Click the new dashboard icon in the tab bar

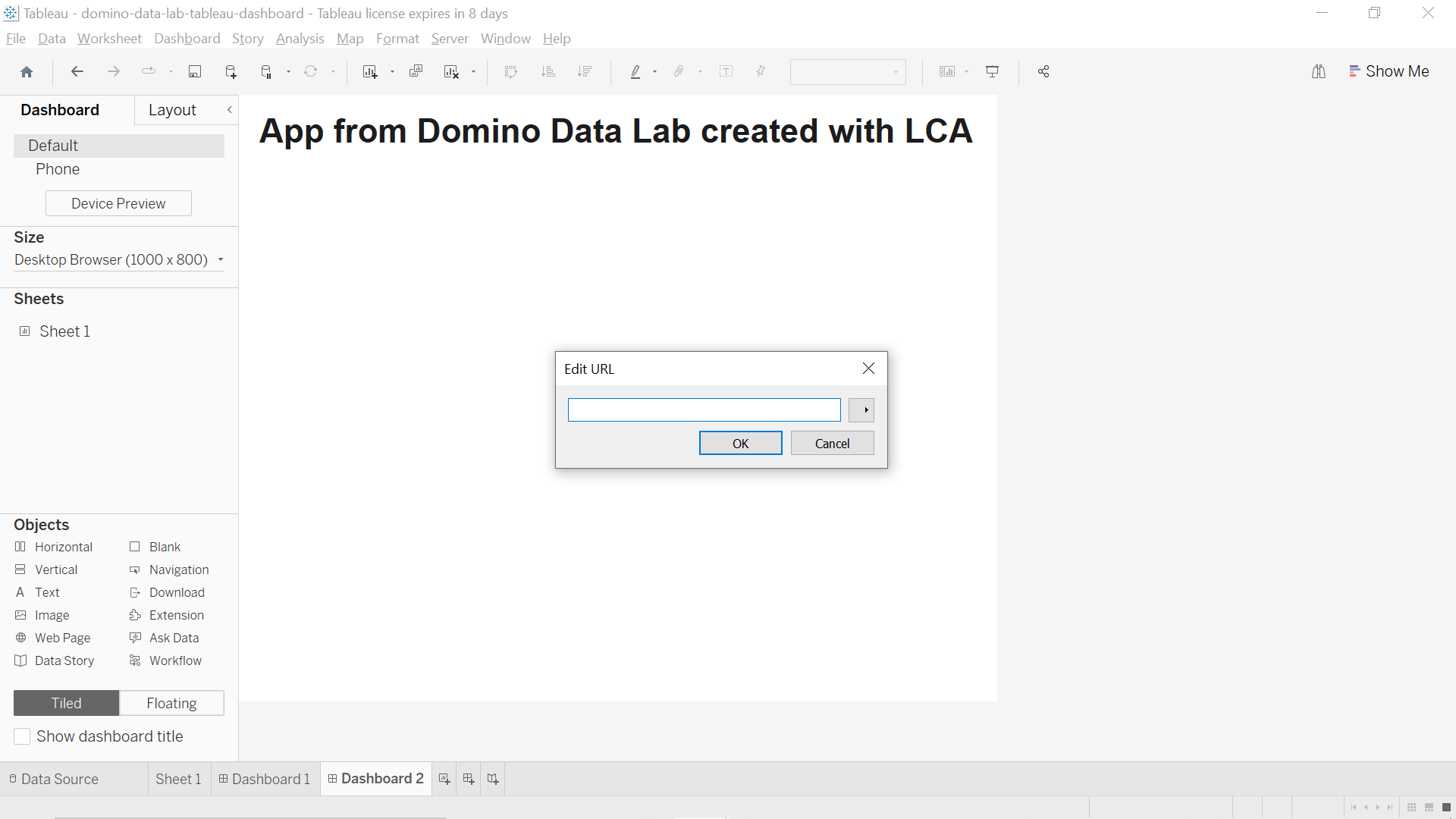(x=469, y=779)
